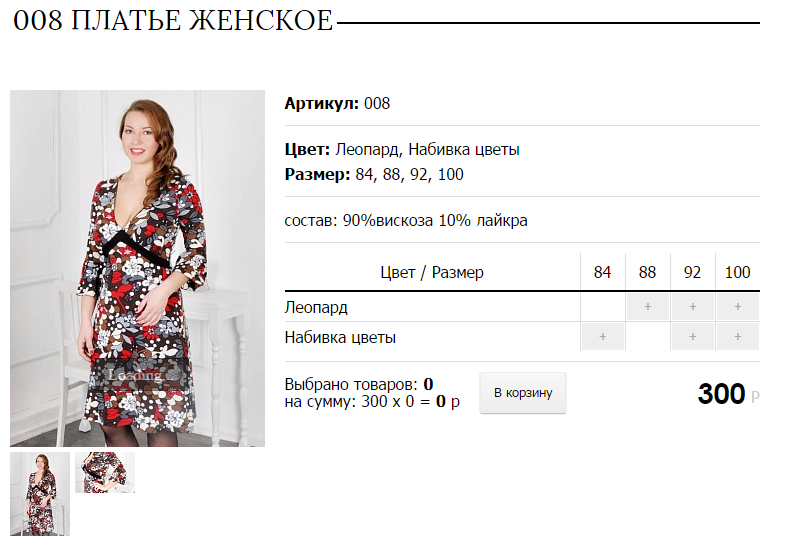
Task: Click the 100 size column header
Action: [737, 272]
